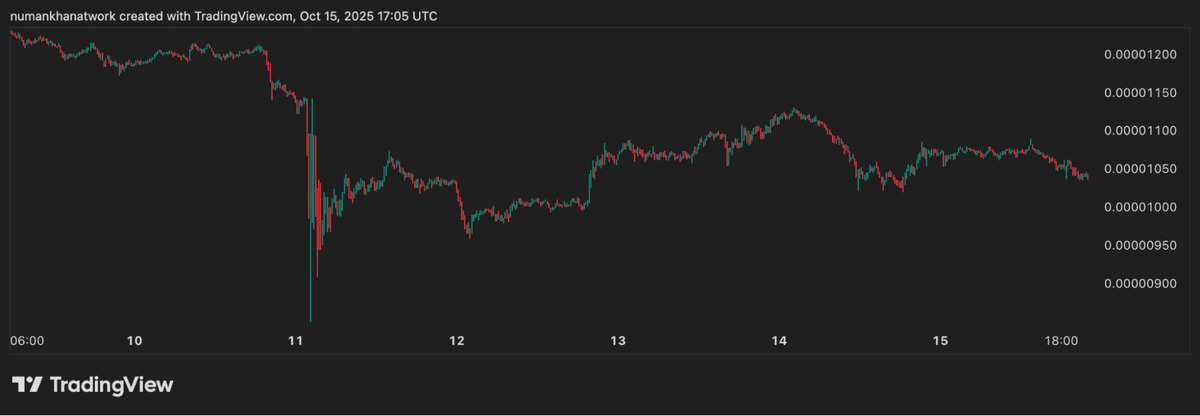
Task: Select the 18:00 time axis label
Action: tap(1061, 341)
